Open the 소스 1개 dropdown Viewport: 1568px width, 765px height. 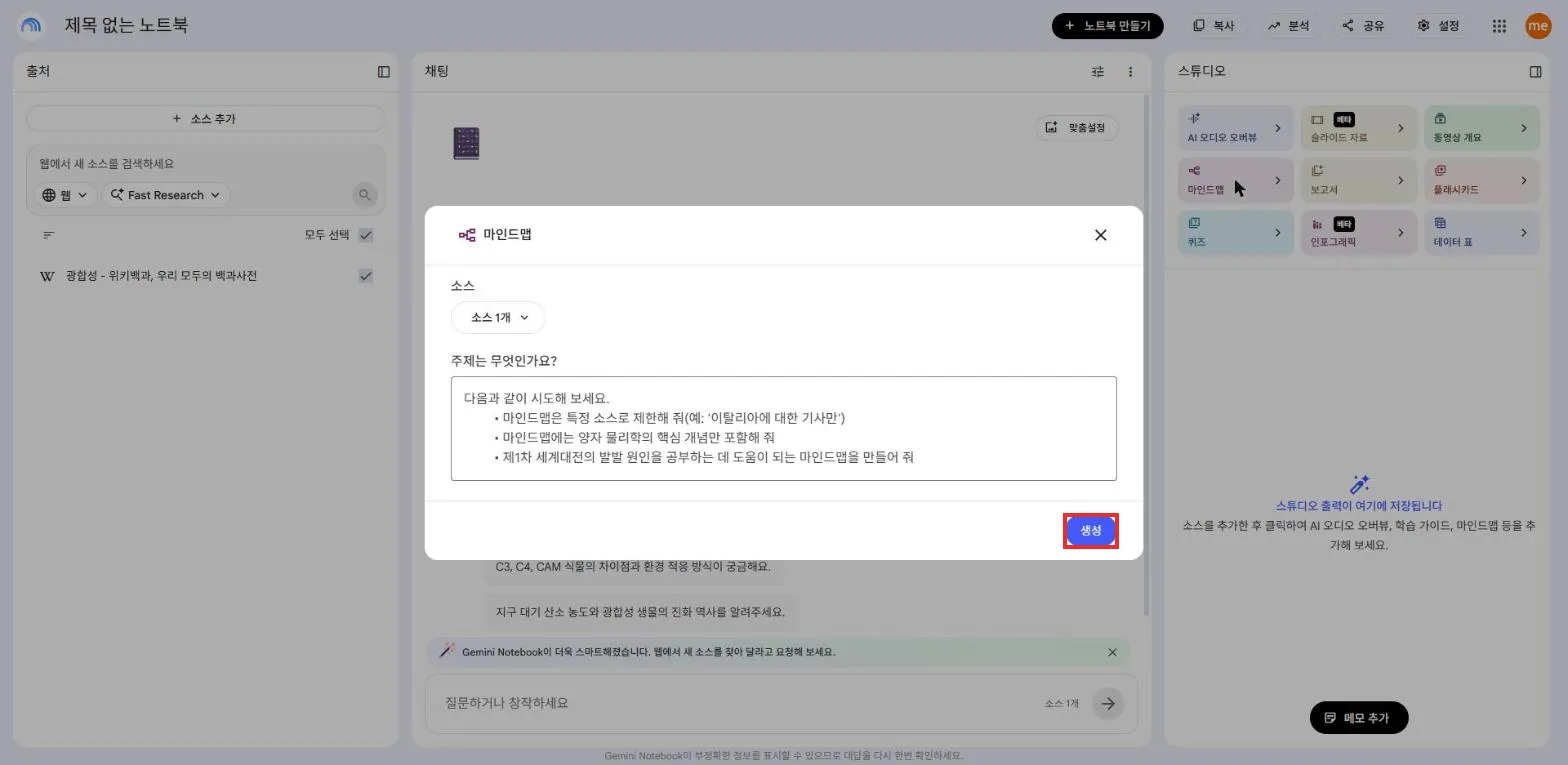coord(498,317)
